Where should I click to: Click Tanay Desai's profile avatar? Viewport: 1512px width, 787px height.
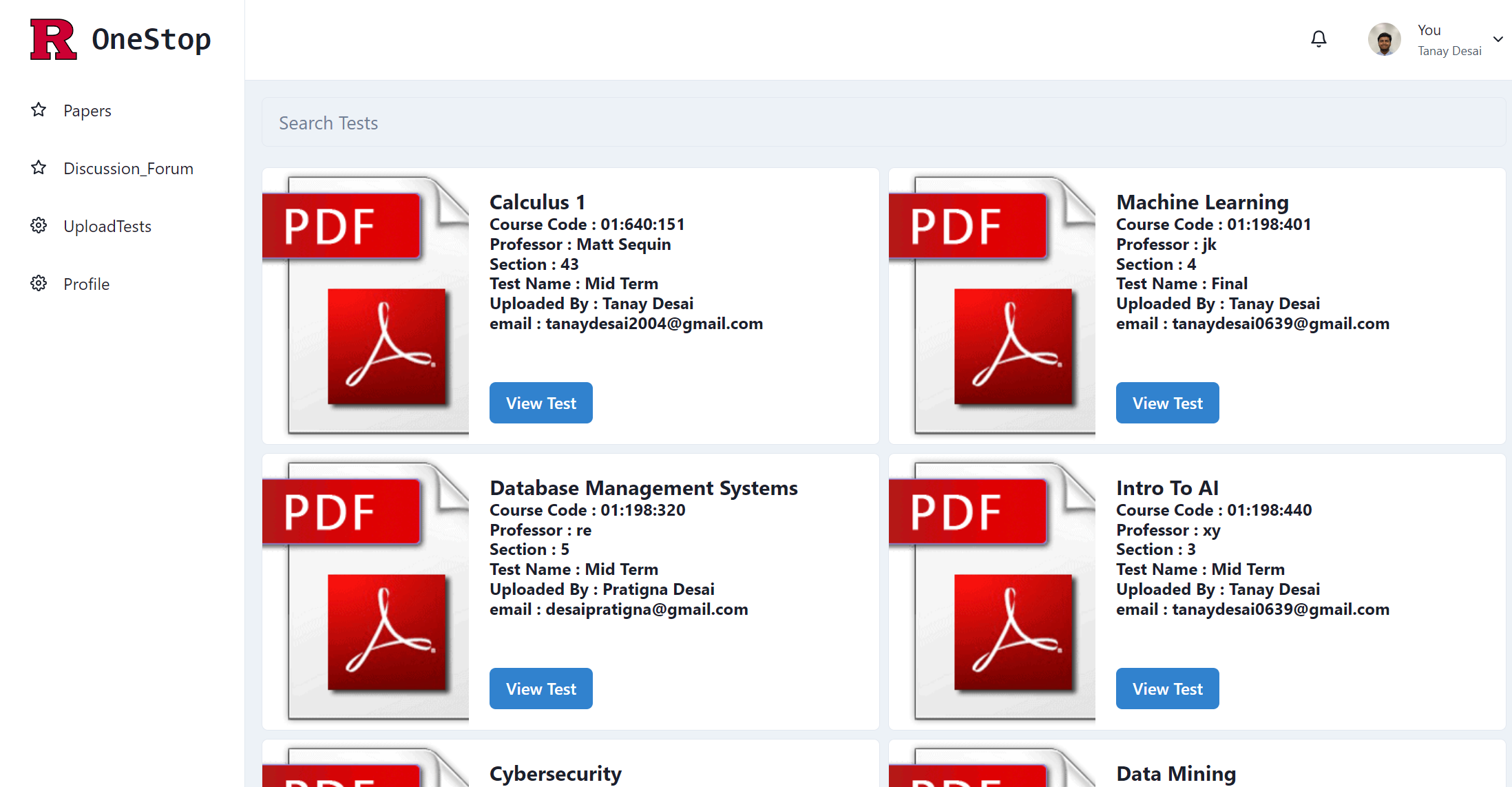click(x=1384, y=40)
